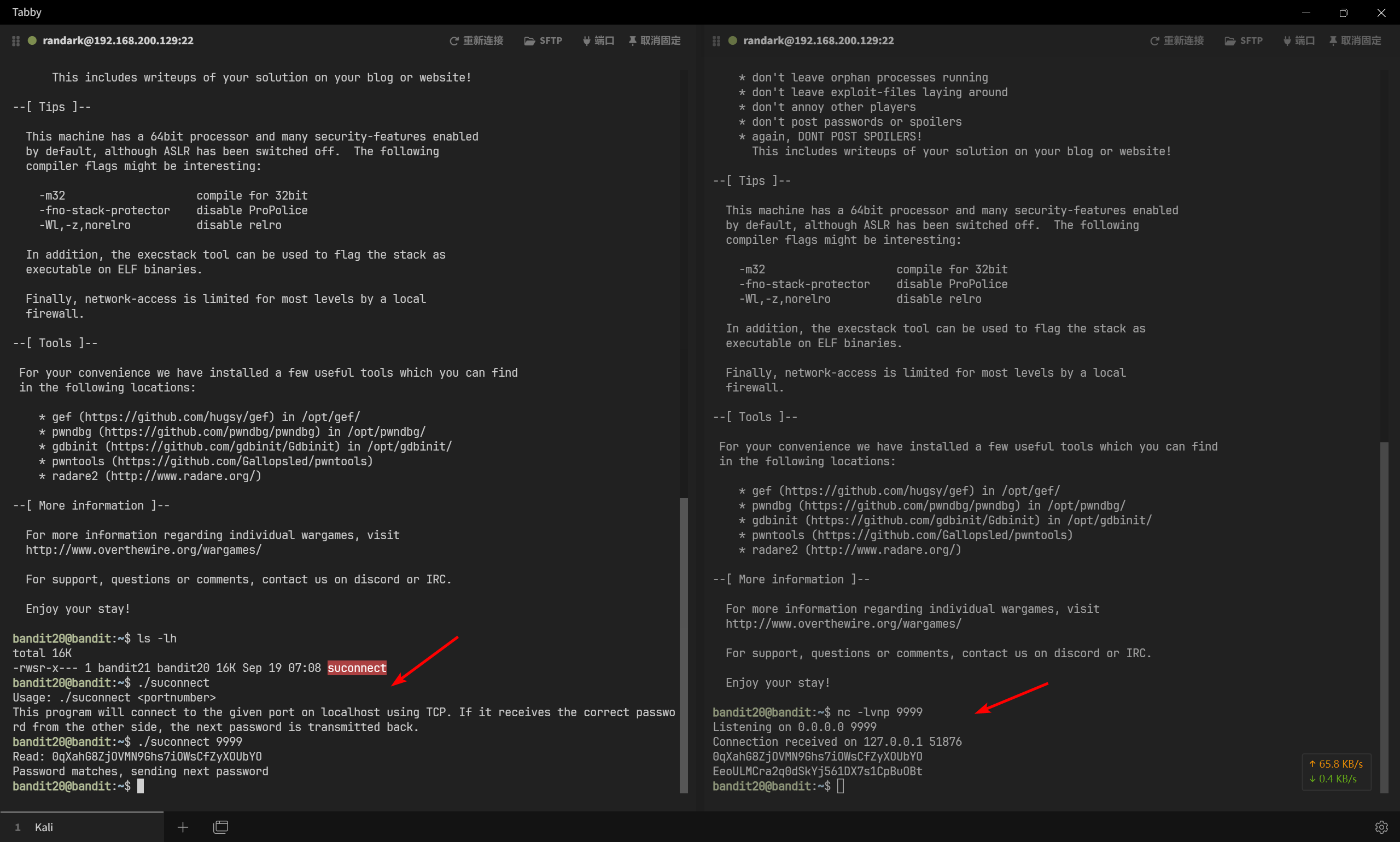This screenshot has height=842, width=1400.
Task: Click the overthewire.org wargames link in the left pane
Action: 144,550
